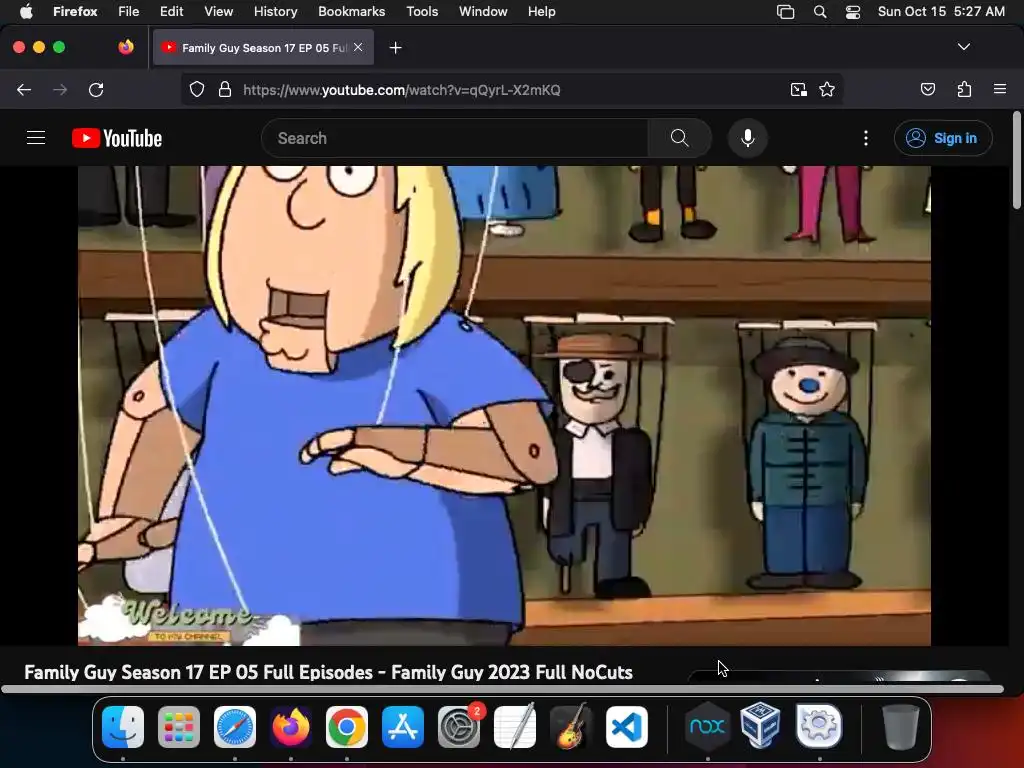This screenshot has width=1024, height=768.
Task: Click the Firefox forward arrow
Action: point(60,90)
